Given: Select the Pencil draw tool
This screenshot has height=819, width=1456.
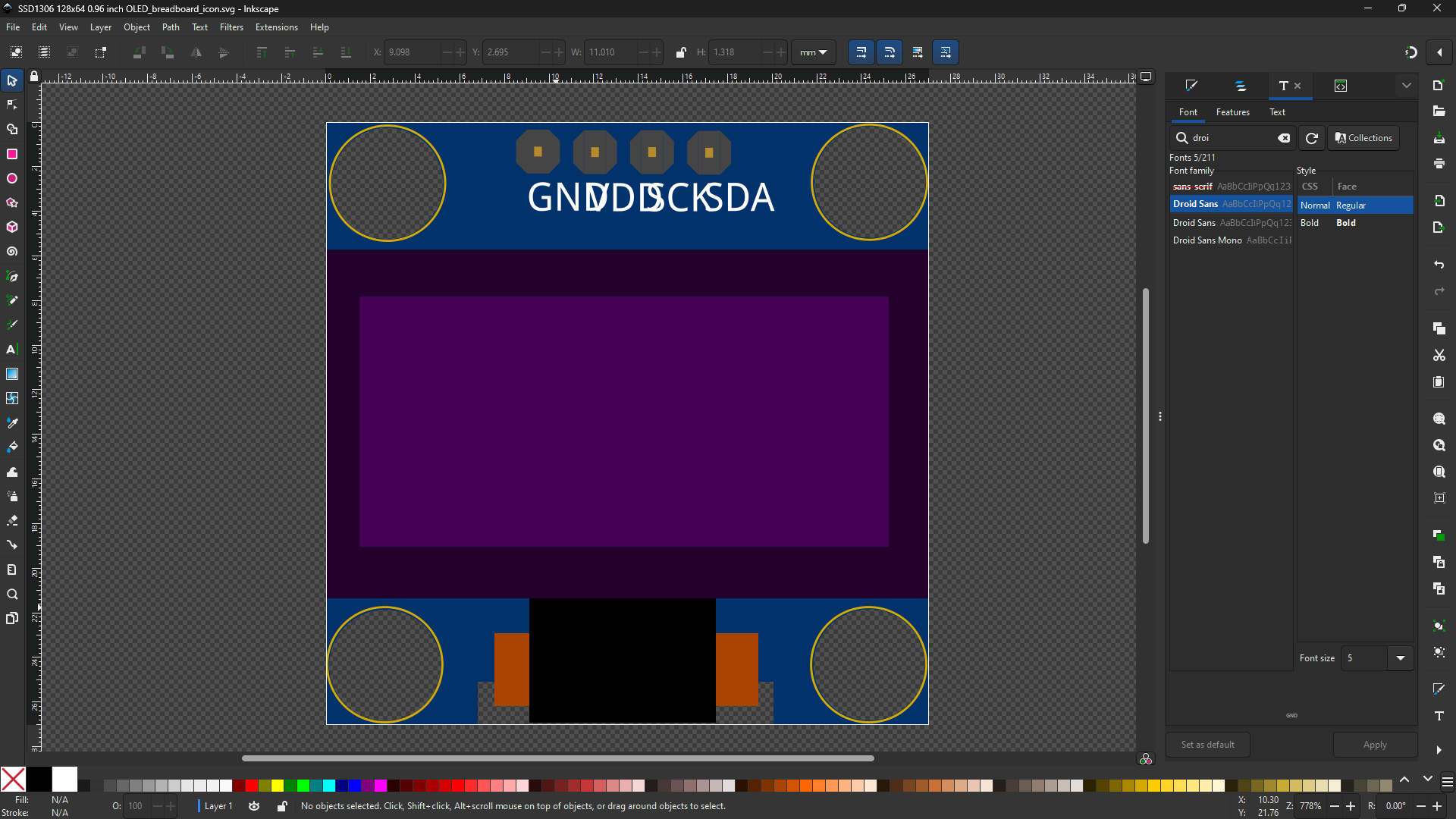Looking at the screenshot, I should (x=13, y=300).
